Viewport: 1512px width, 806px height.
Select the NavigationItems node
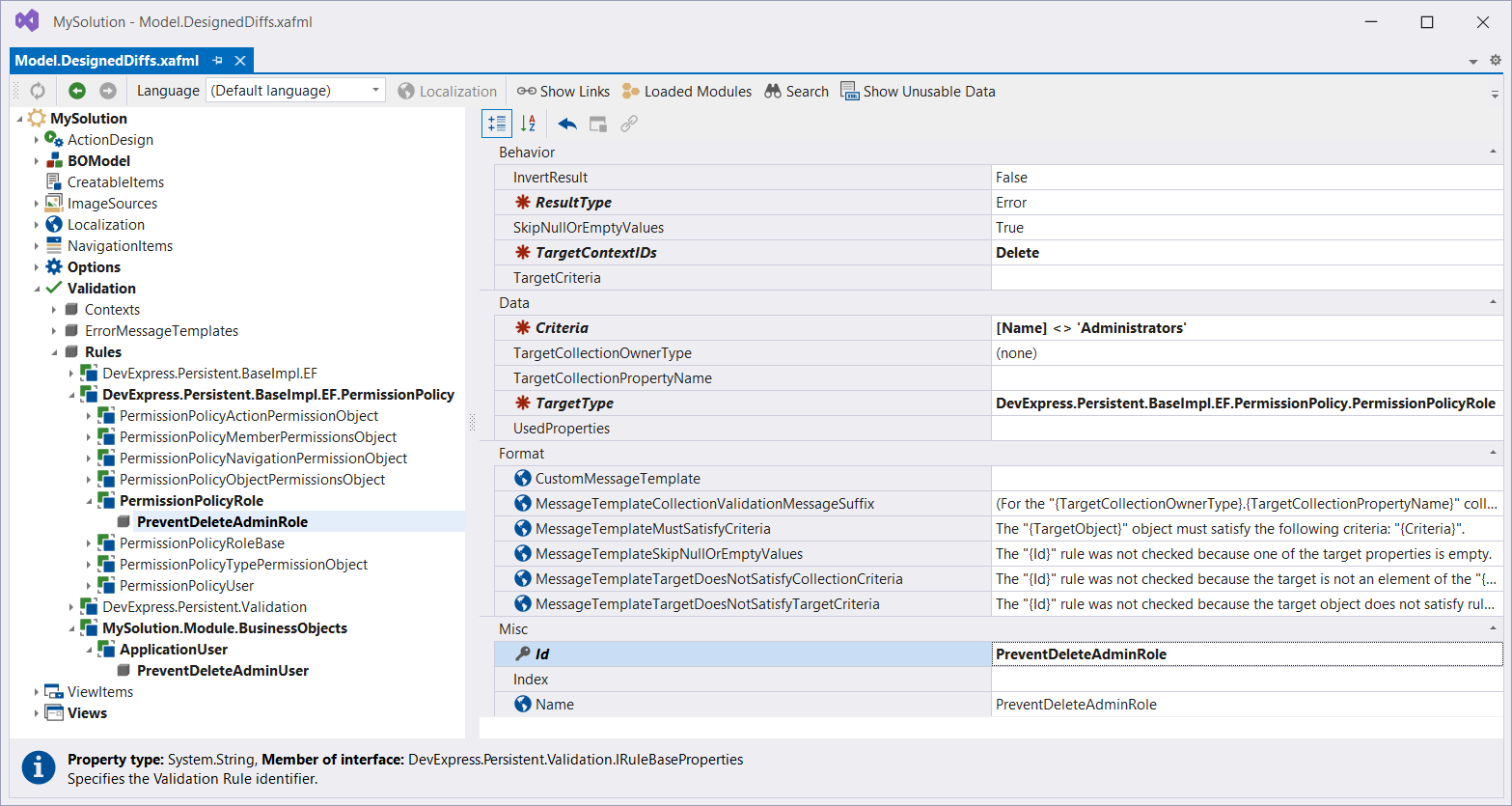tap(120, 246)
